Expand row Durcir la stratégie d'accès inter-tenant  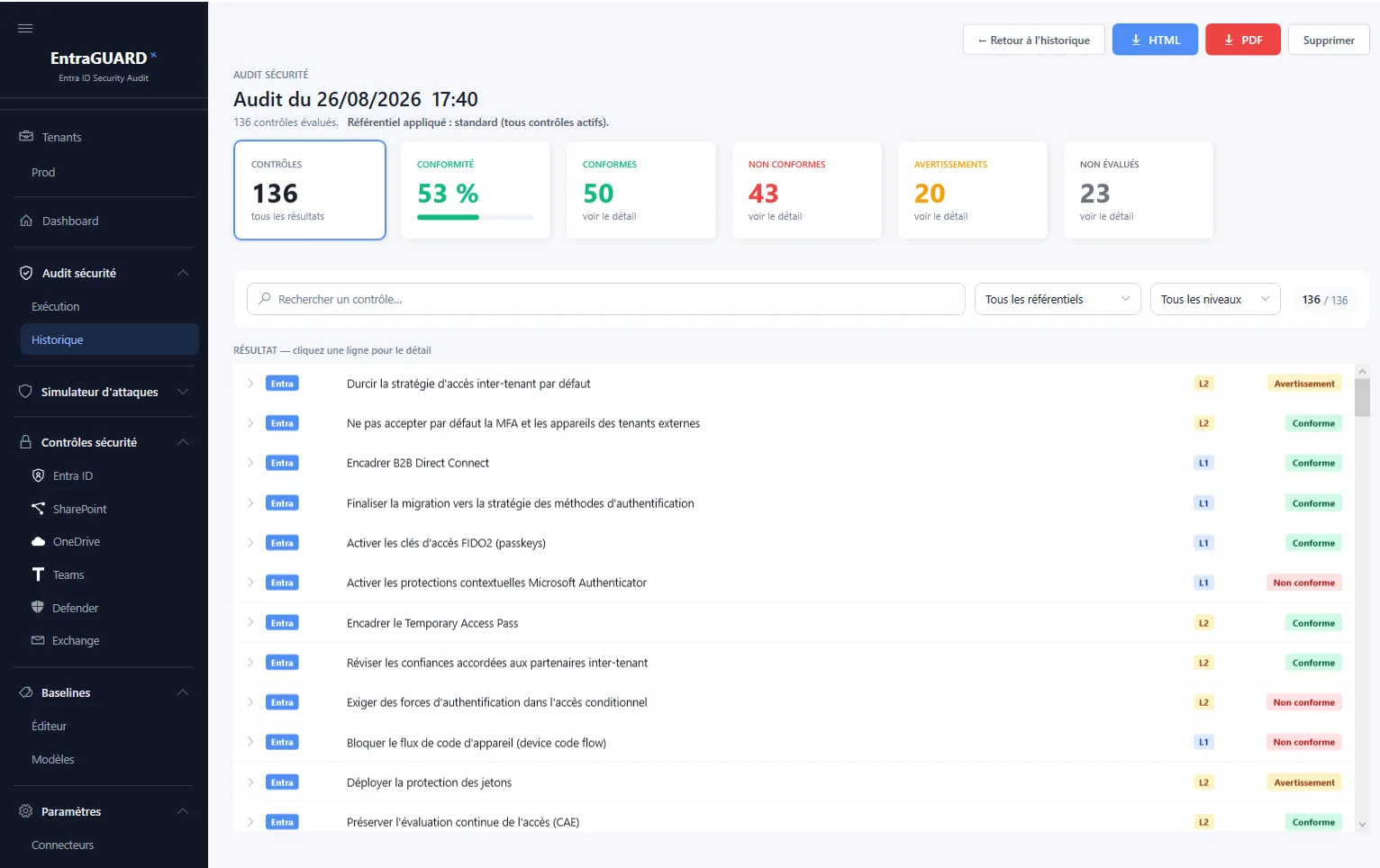(x=250, y=384)
